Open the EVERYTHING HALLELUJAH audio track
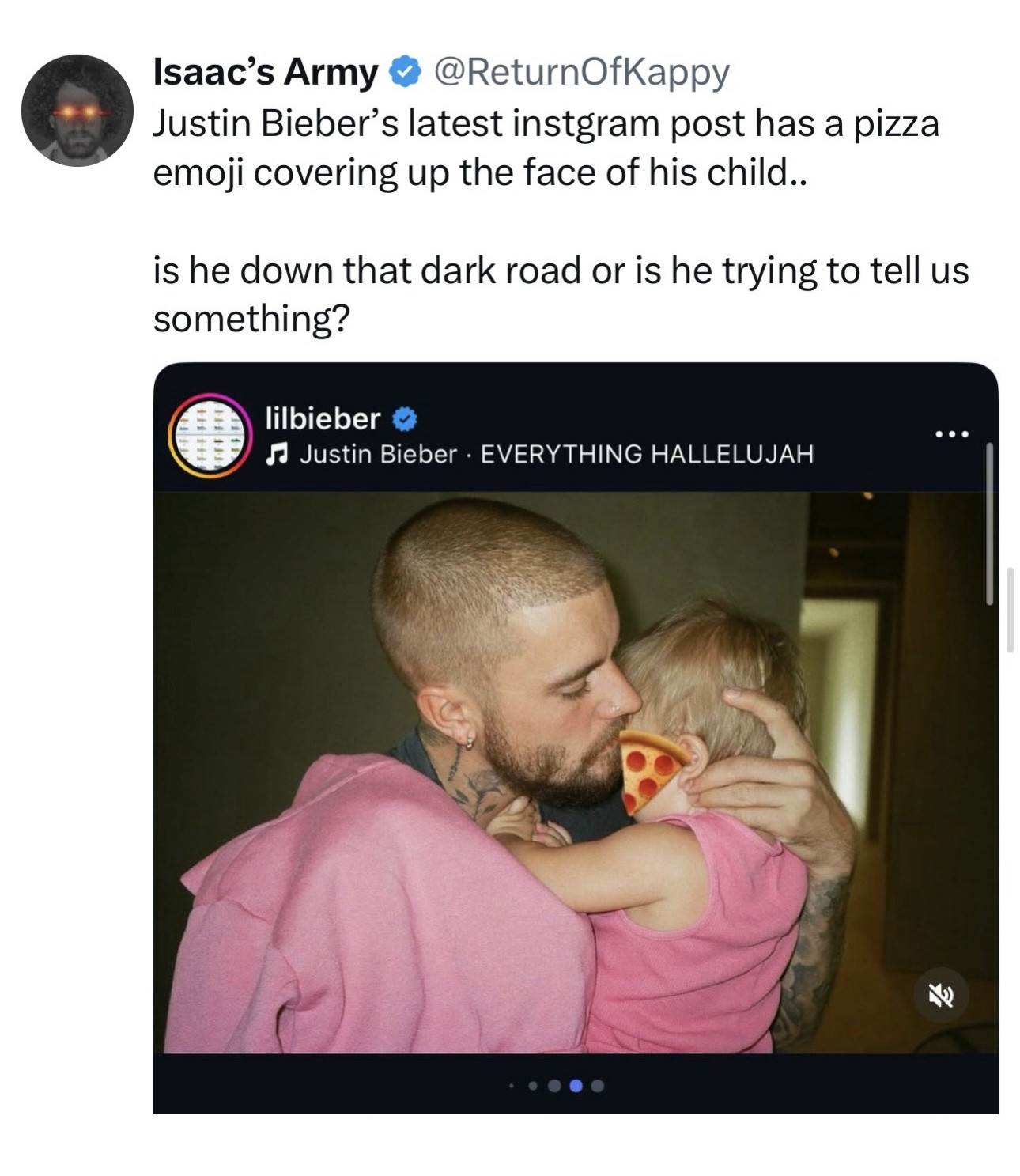The height and width of the screenshot is (1176, 1020). [646, 454]
